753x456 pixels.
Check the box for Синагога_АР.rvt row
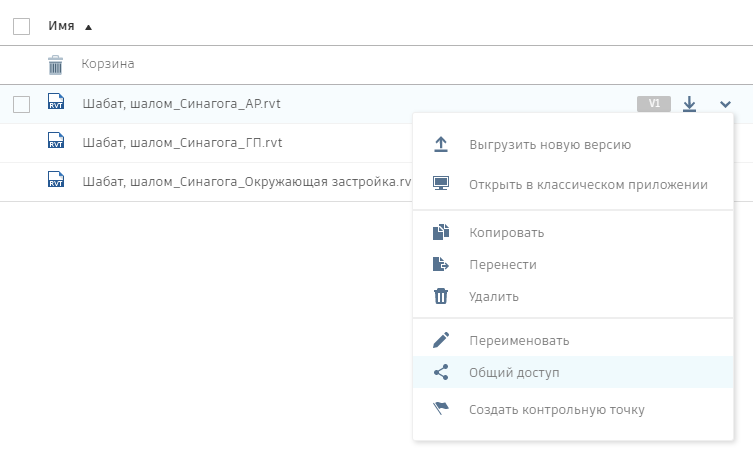(21, 104)
